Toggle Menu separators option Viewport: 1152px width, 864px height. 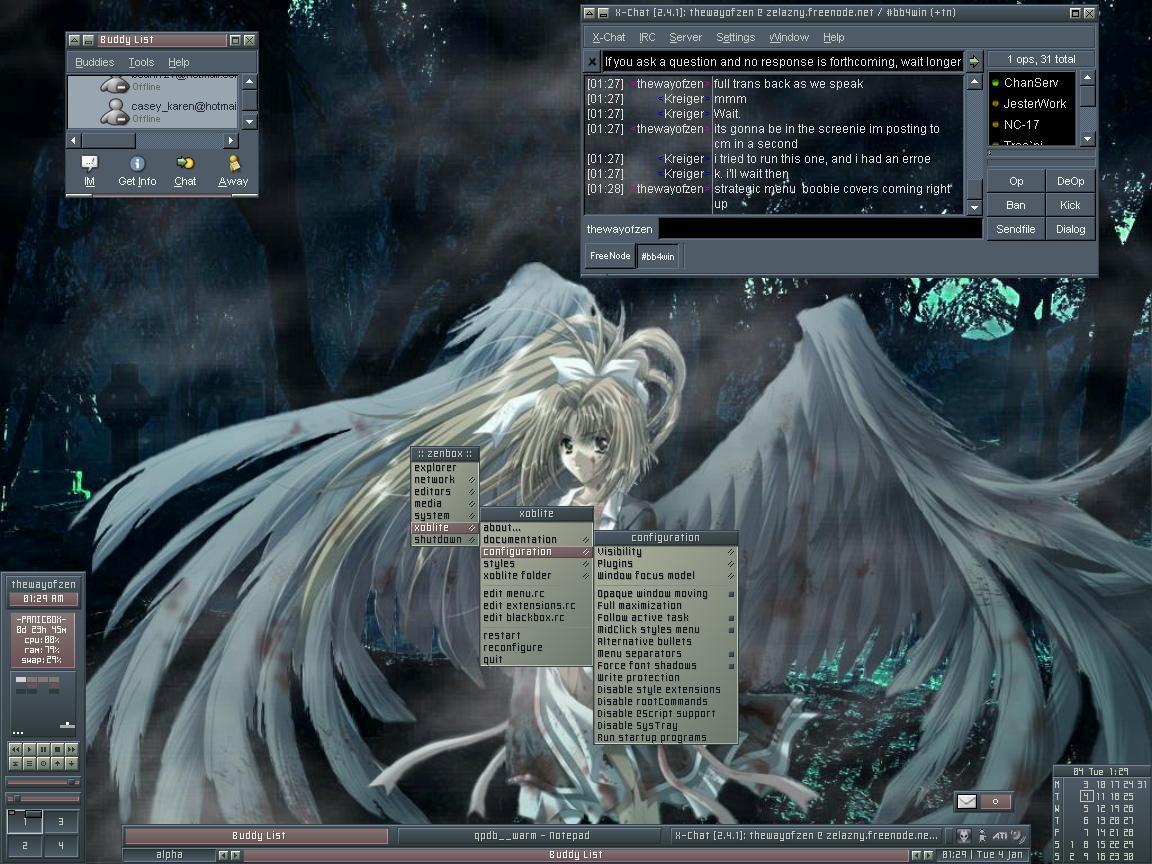coord(666,654)
